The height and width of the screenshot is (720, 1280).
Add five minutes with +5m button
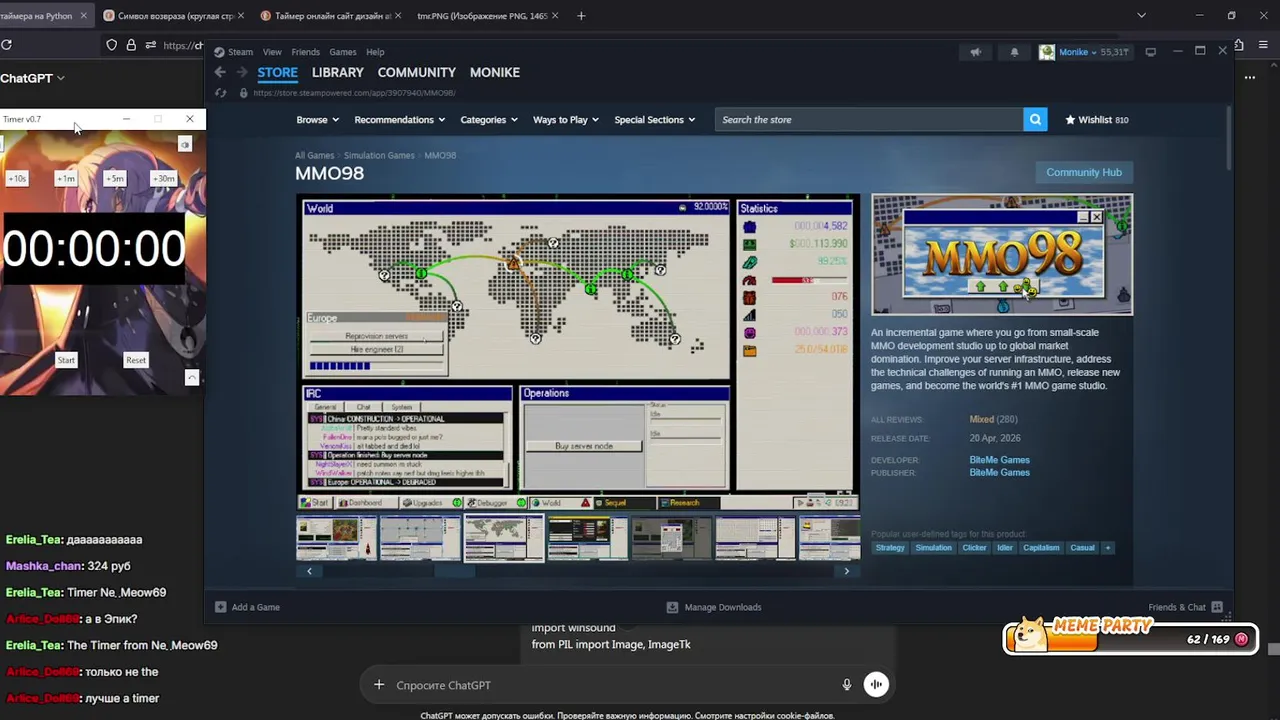[x=115, y=179]
